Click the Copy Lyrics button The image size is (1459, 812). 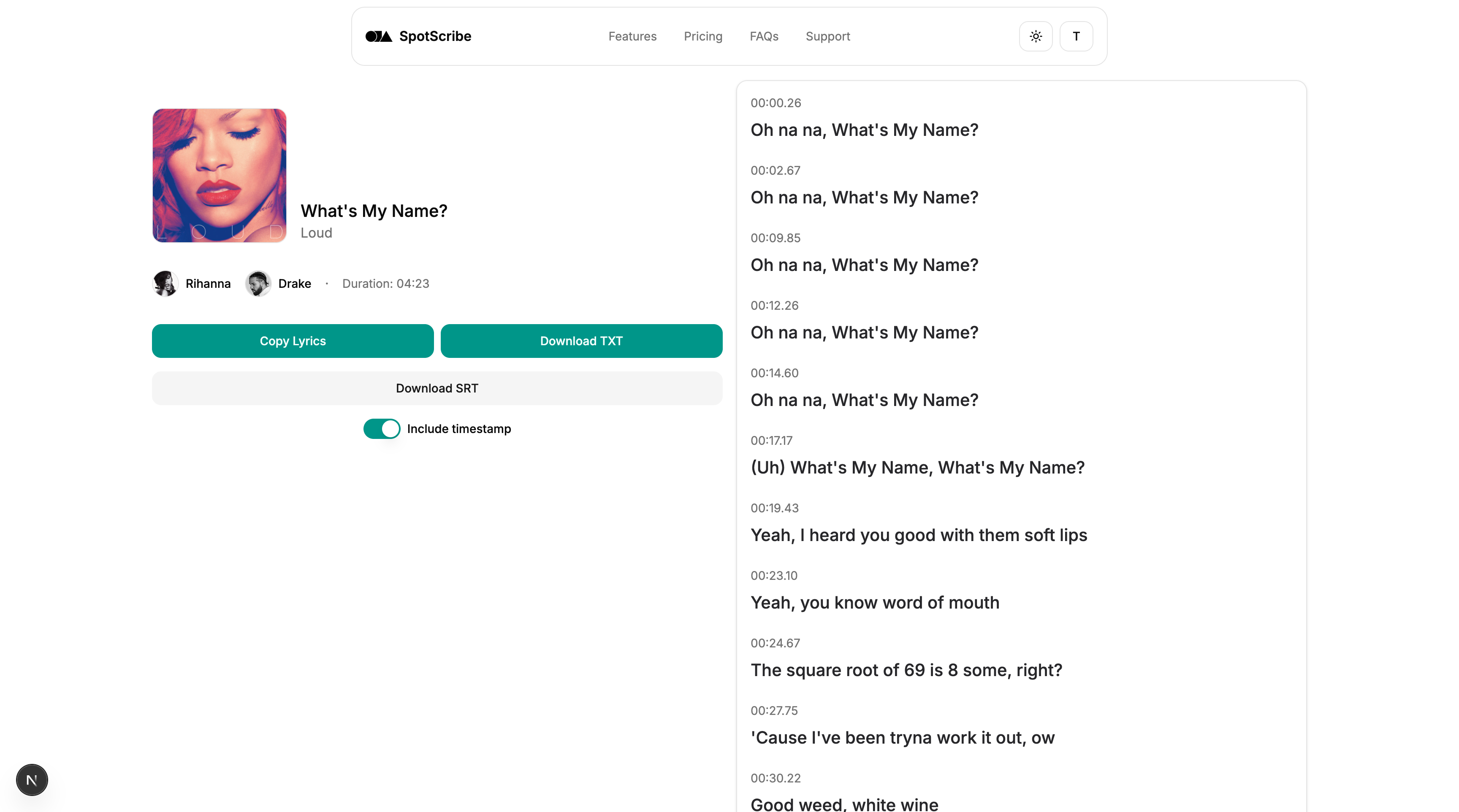click(292, 340)
